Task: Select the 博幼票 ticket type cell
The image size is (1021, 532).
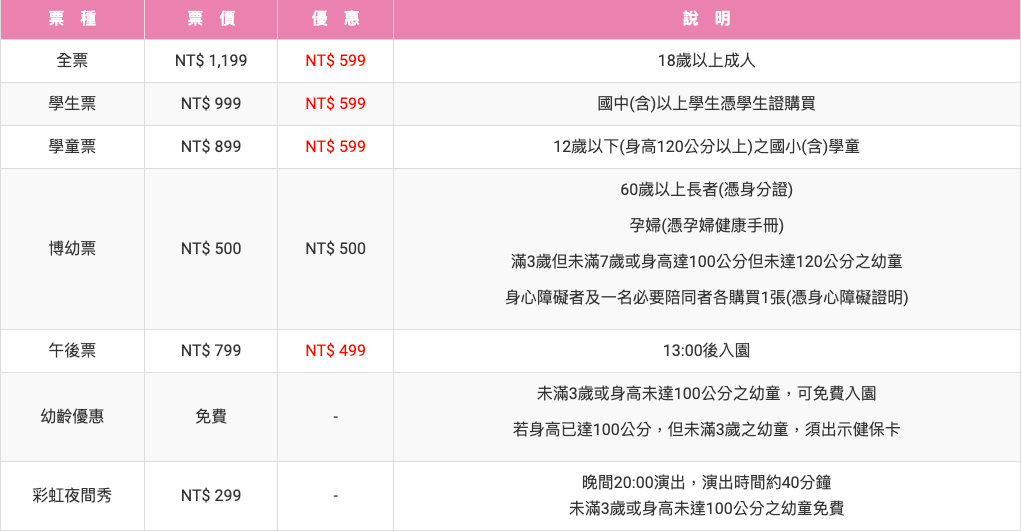Action: (72, 249)
